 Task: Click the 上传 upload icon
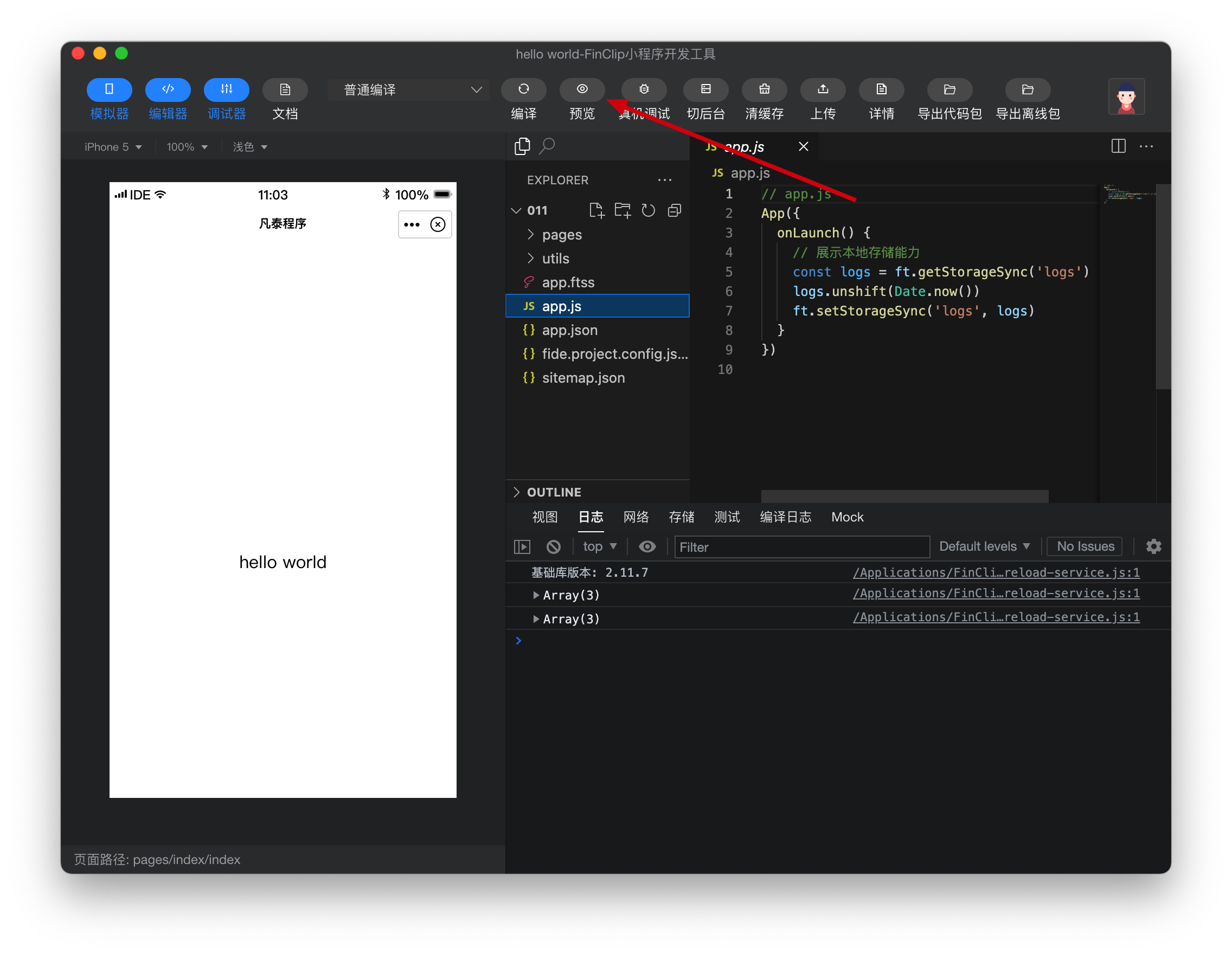click(823, 89)
